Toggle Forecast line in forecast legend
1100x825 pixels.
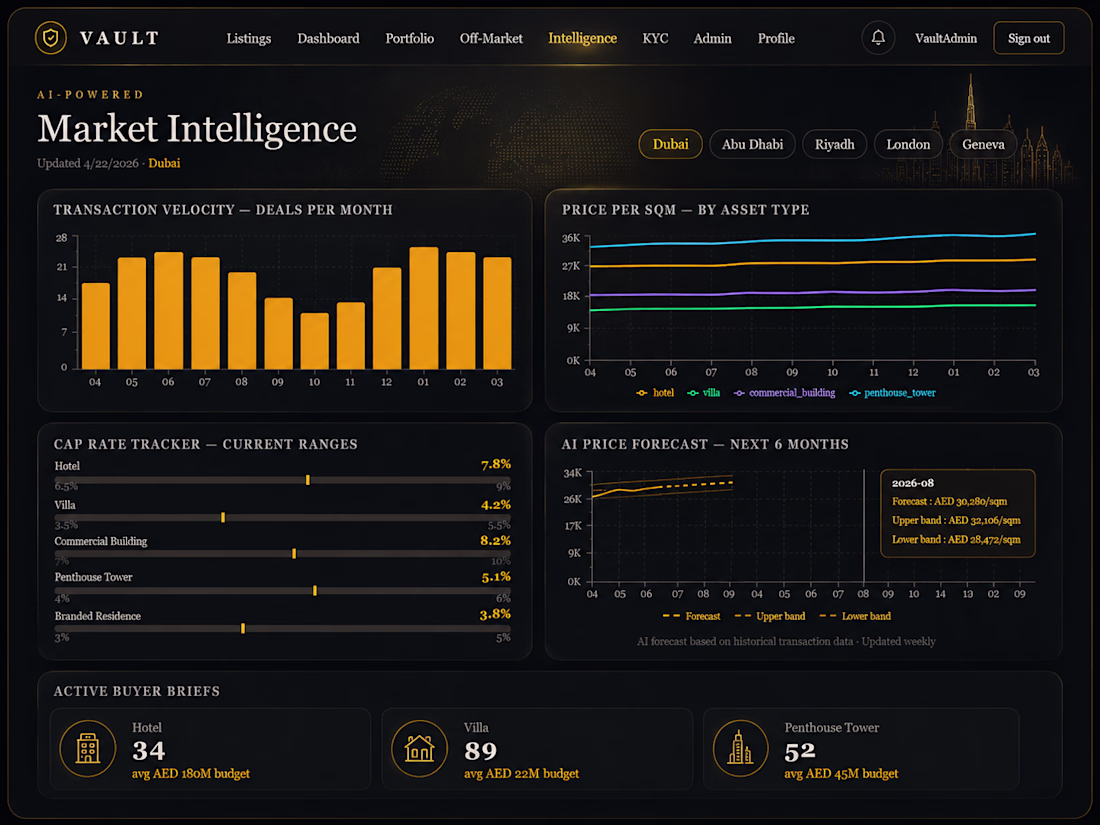(692, 616)
